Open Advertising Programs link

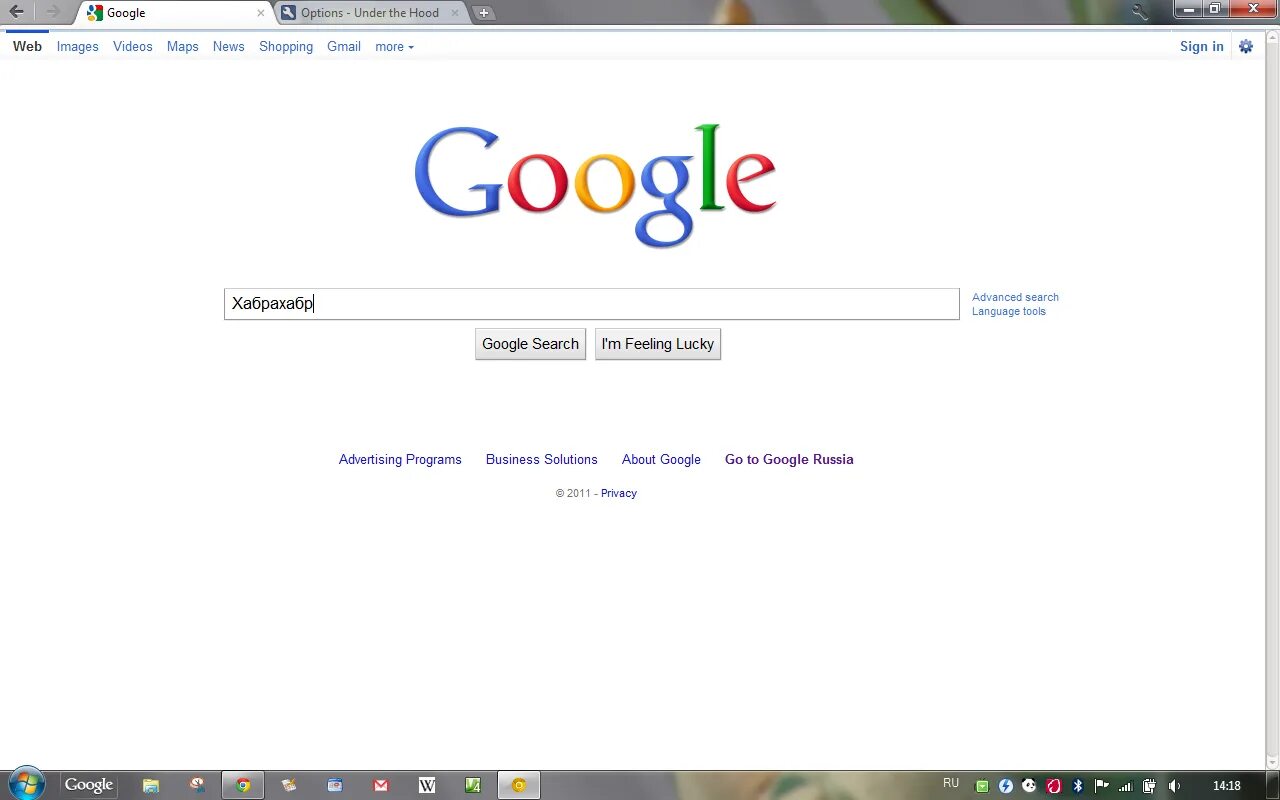(400, 460)
